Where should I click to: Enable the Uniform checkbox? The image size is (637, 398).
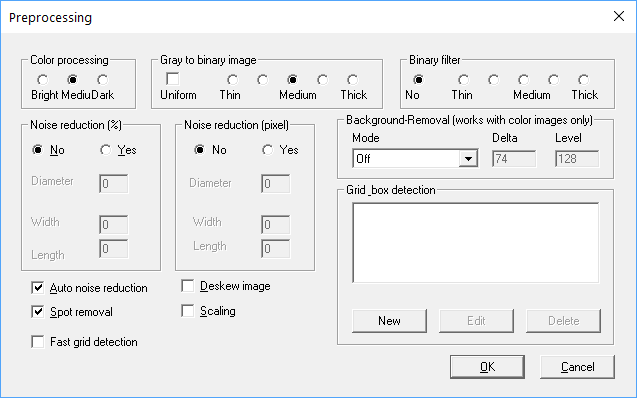173,79
